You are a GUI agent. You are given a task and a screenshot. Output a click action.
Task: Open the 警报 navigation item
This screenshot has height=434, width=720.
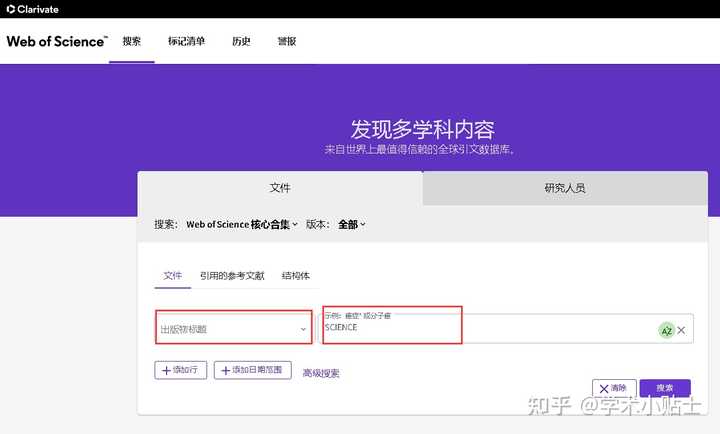[287, 41]
